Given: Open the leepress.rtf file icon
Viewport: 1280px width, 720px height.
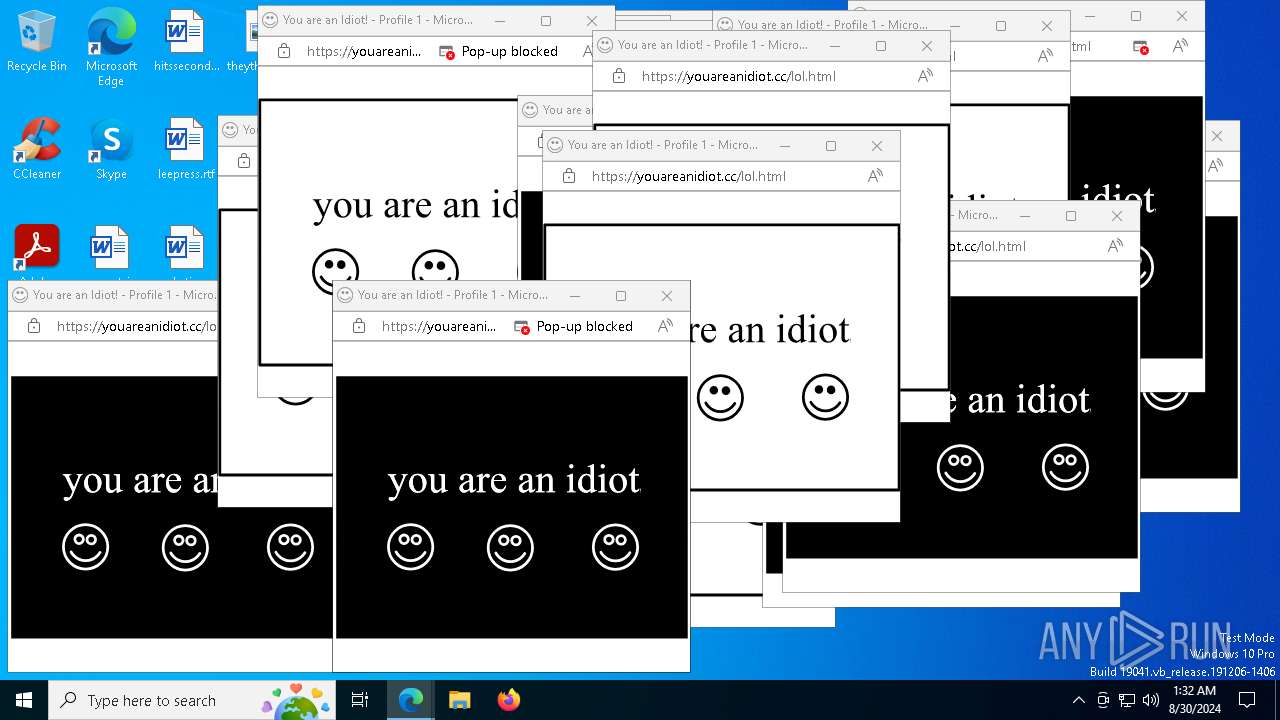Looking at the screenshot, I should tap(185, 148).
